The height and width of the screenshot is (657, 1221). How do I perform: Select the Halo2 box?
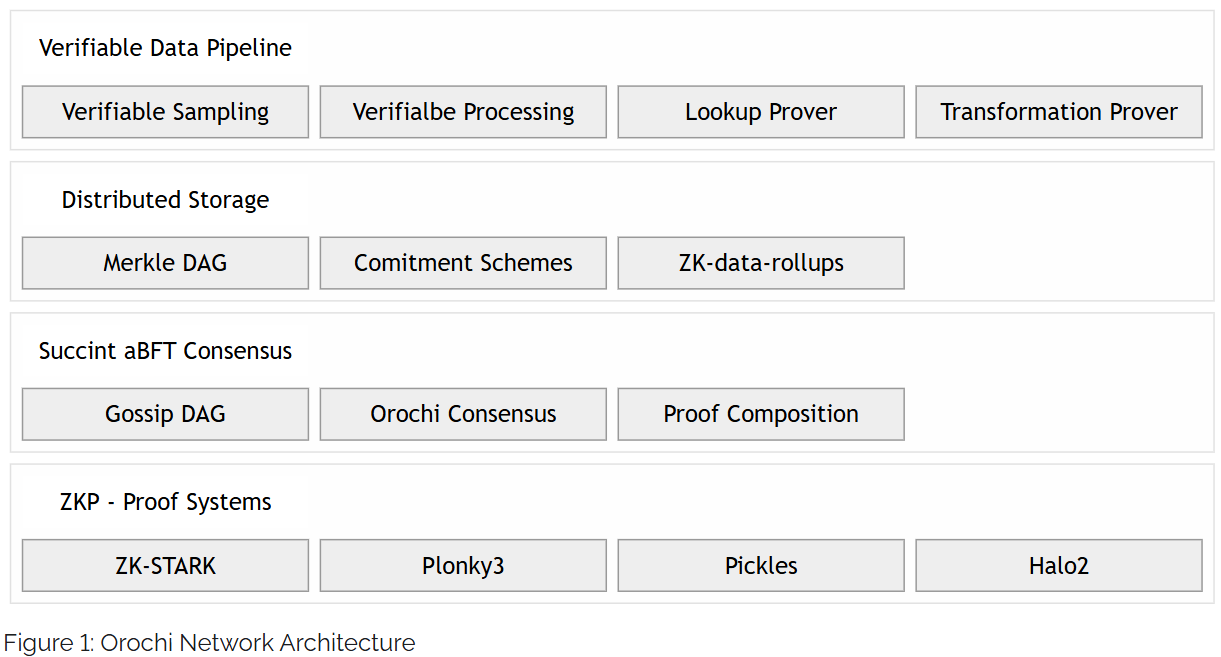(x=1059, y=566)
